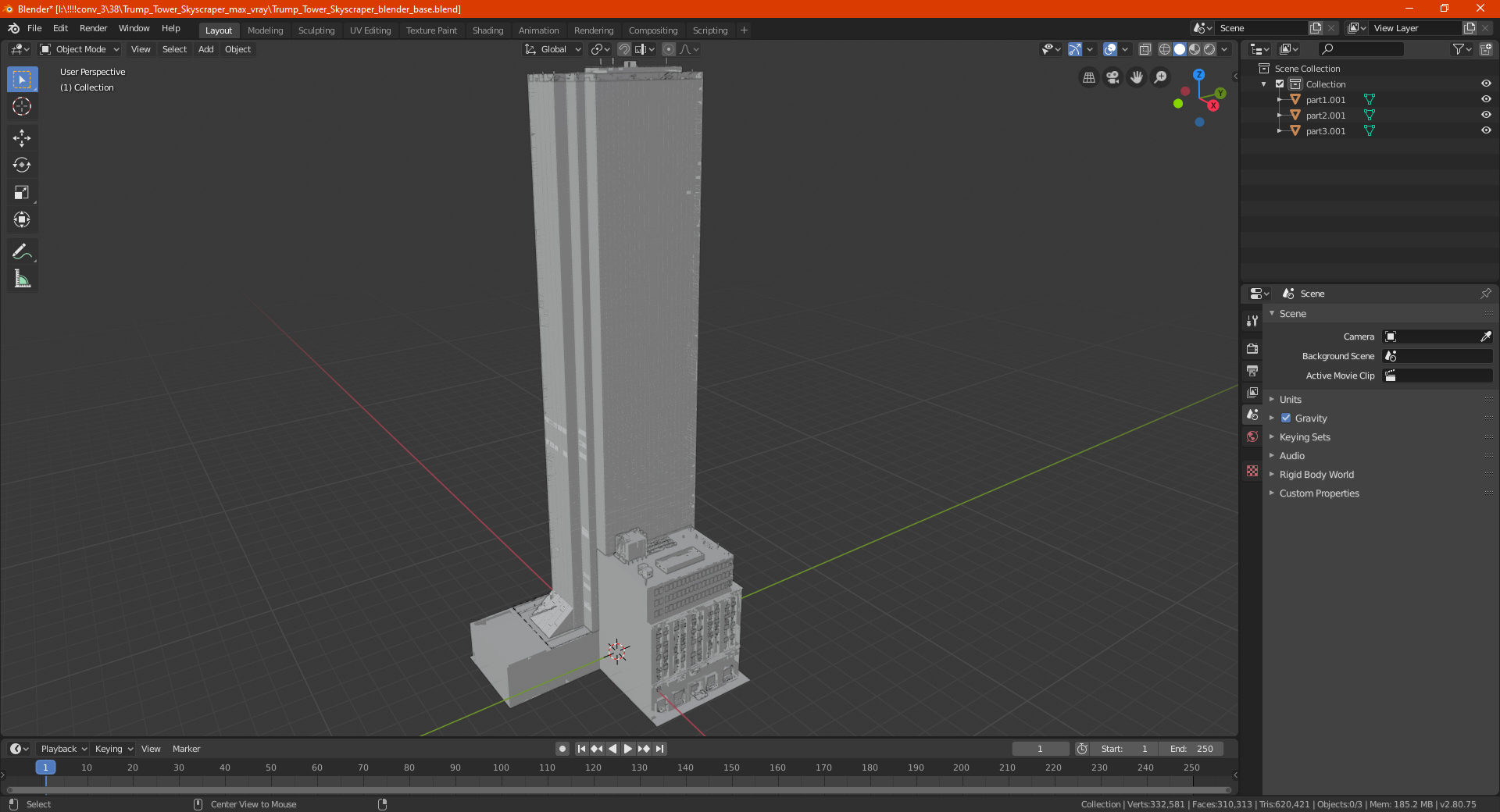The height and width of the screenshot is (812, 1500).
Task: Open the Marker menu in timeline
Action: pyautogui.click(x=186, y=749)
